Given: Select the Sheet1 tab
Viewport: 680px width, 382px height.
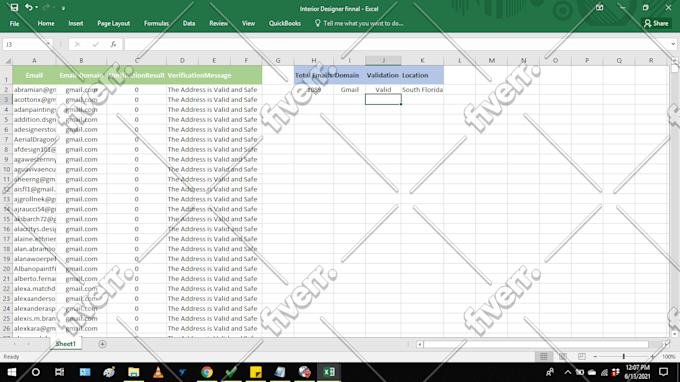Looking at the screenshot, I should pos(65,344).
